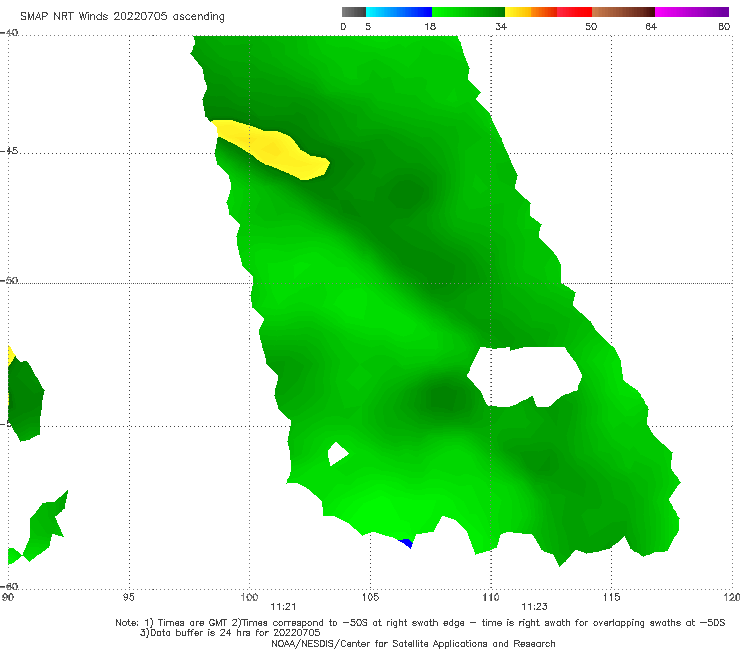Viewport: 740px width, 650px height.
Task: Click the small blue low-wind patch at the swath bottom
Action: pos(406,543)
